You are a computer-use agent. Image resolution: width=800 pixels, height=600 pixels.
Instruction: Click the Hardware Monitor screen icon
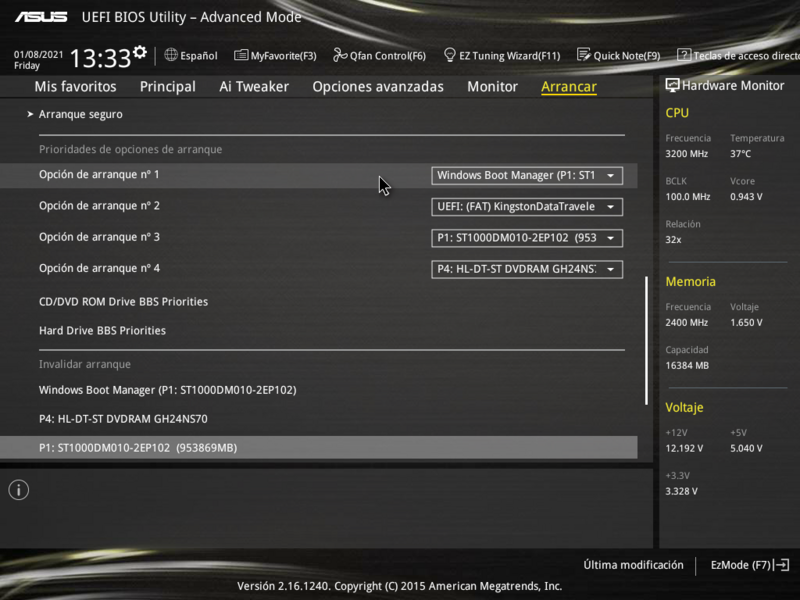point(672,86)
